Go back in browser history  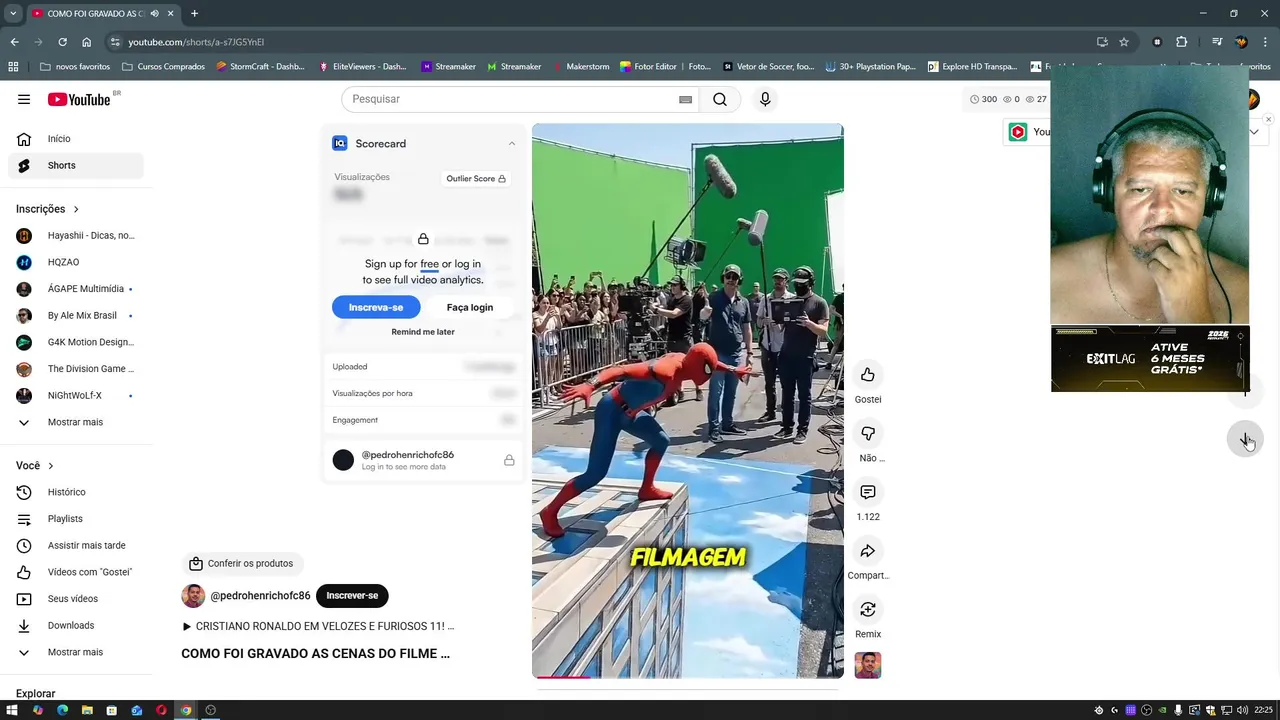click(x=14, y=42)
